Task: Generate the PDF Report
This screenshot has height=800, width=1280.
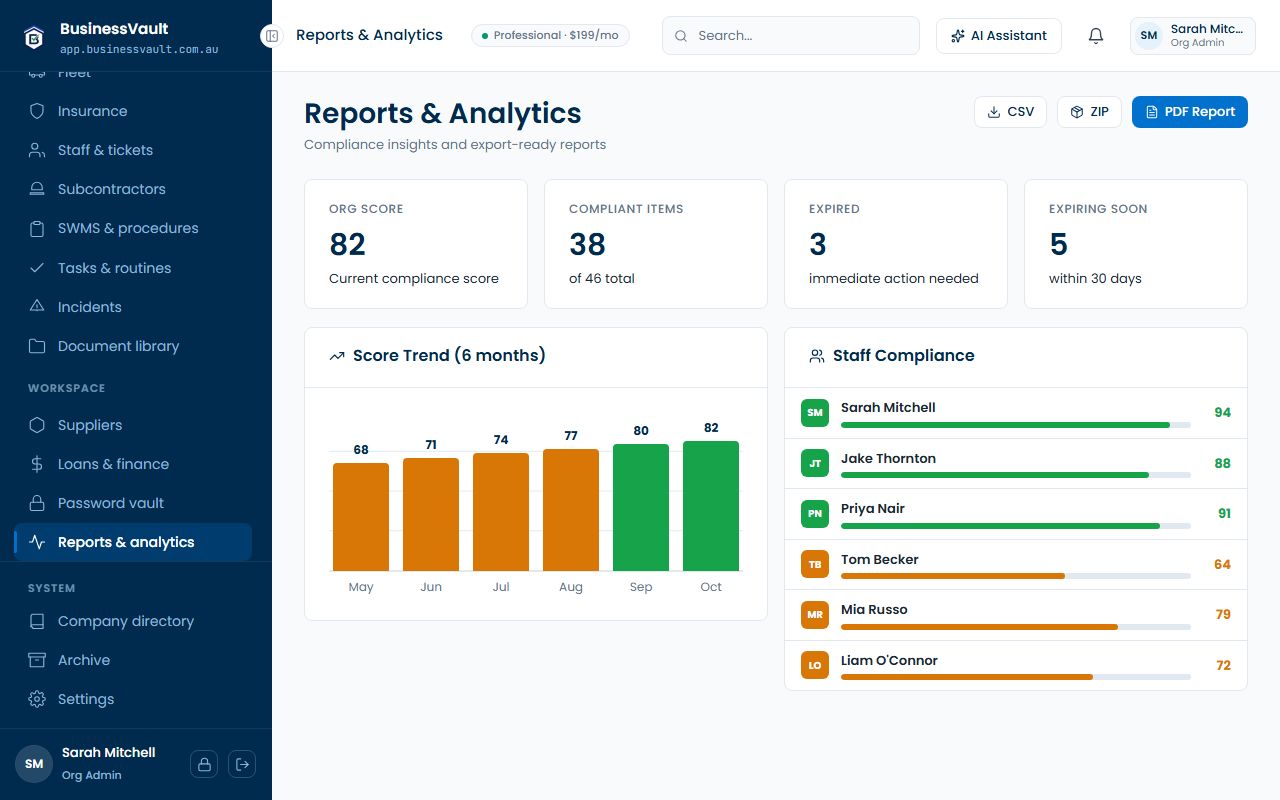Action: tap(1190, 112)
